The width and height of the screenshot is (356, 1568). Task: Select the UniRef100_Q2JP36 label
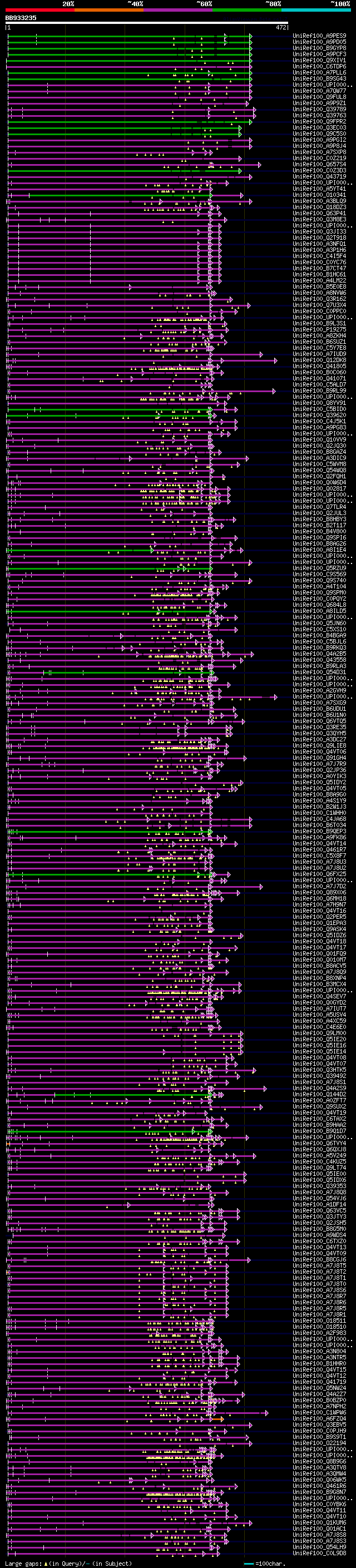click(319, 770)
